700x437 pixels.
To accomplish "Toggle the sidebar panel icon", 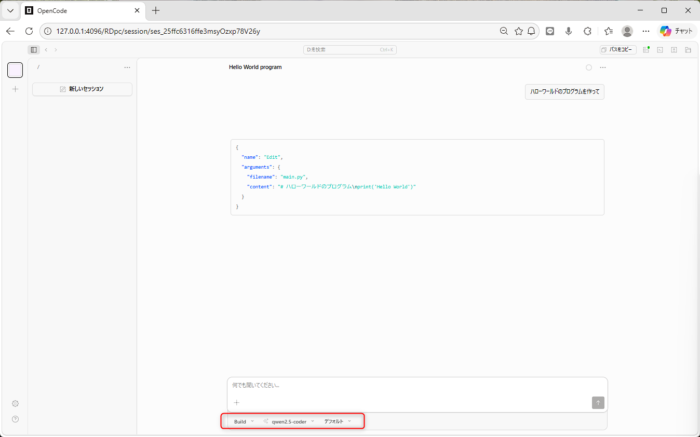I will click(x=33, y=49).
